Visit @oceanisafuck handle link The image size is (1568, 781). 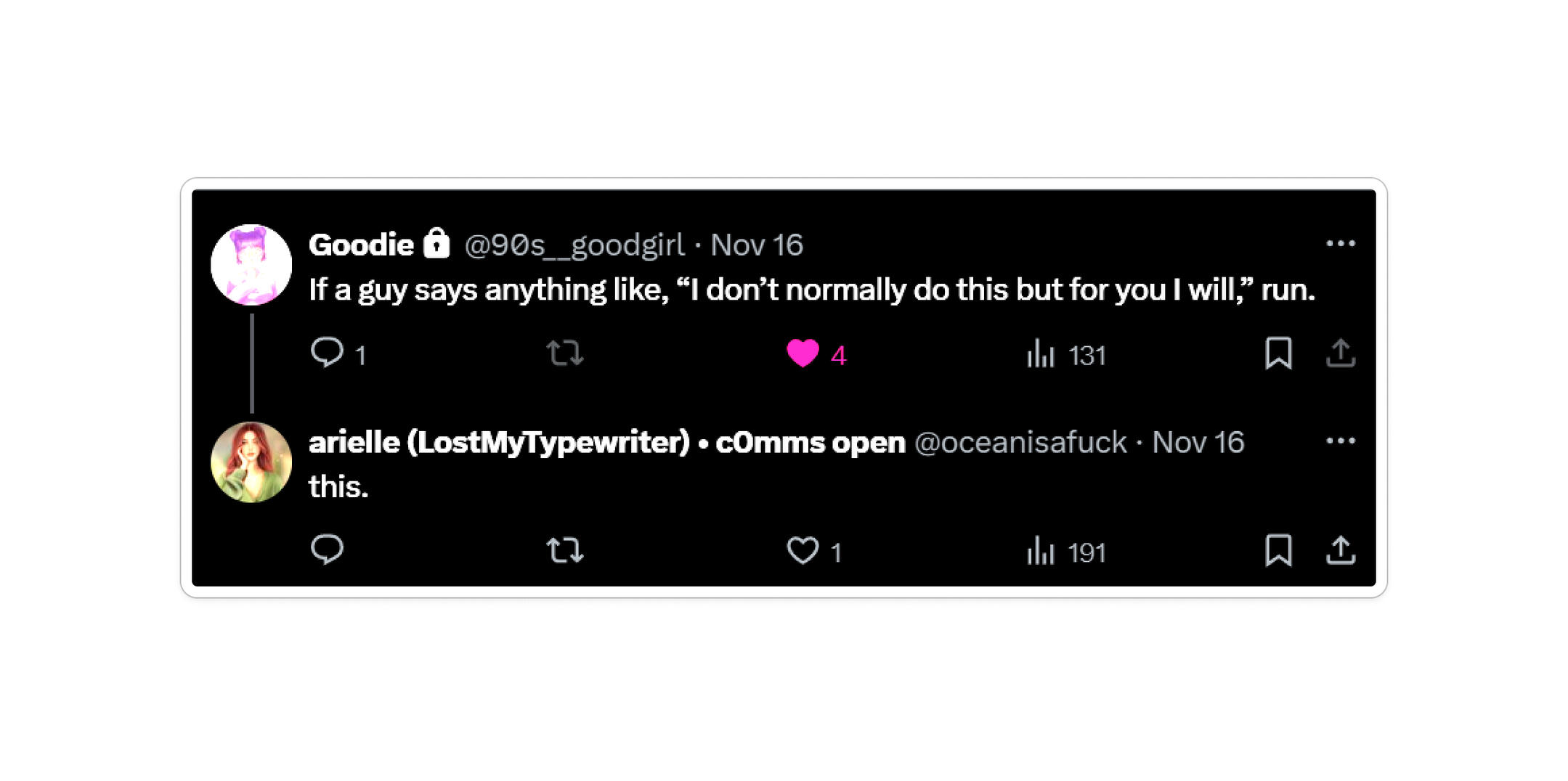coord(1020,443)
